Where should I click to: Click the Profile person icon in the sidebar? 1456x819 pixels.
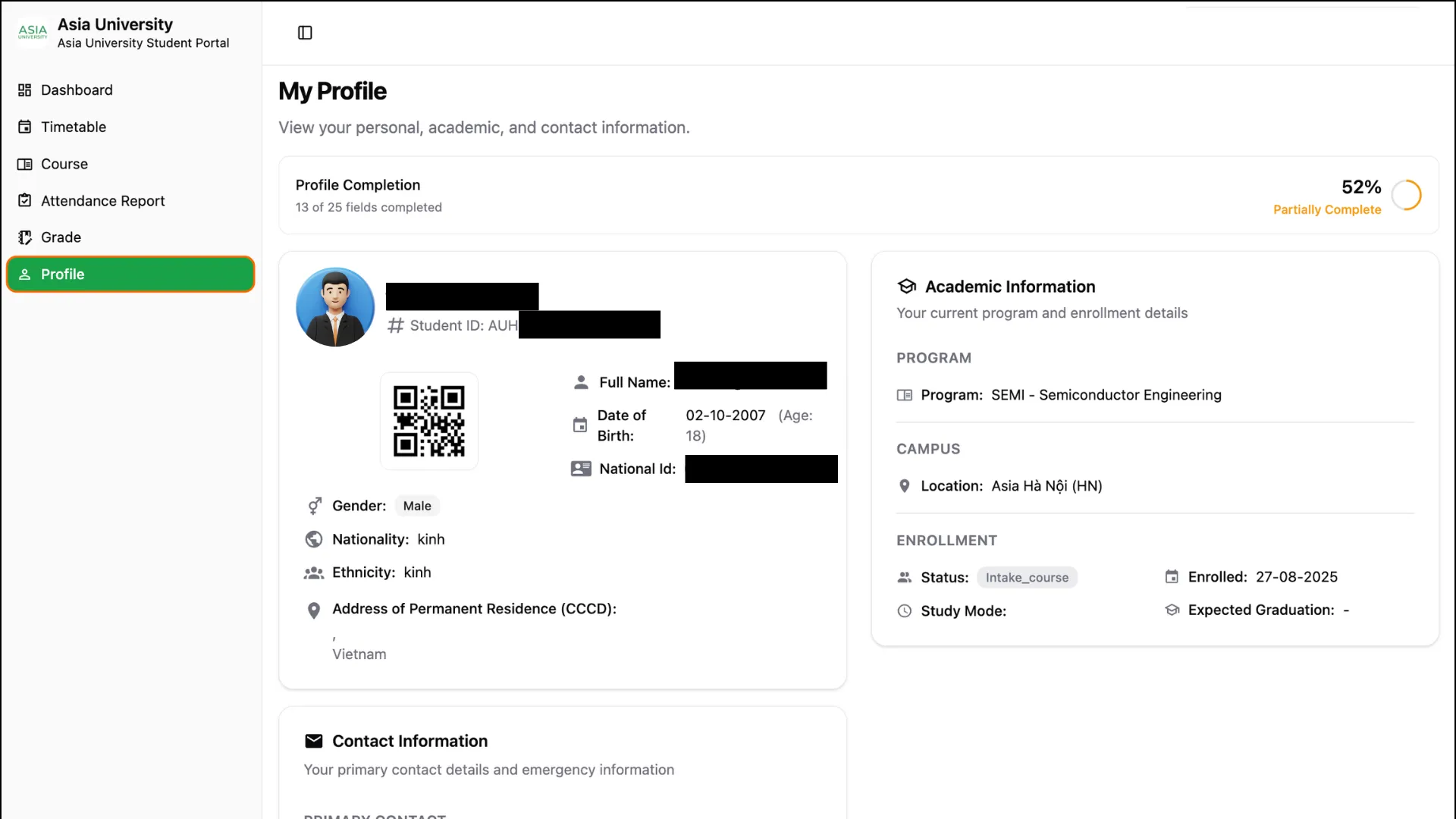[x=25, y=274]
